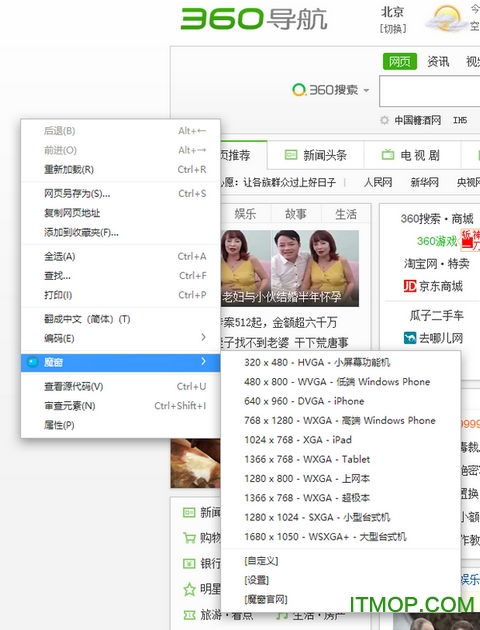Select 768 x 1280 WXGA Windows Phone option
Viewport: 480px width, 630px height.
click(341, 420)
